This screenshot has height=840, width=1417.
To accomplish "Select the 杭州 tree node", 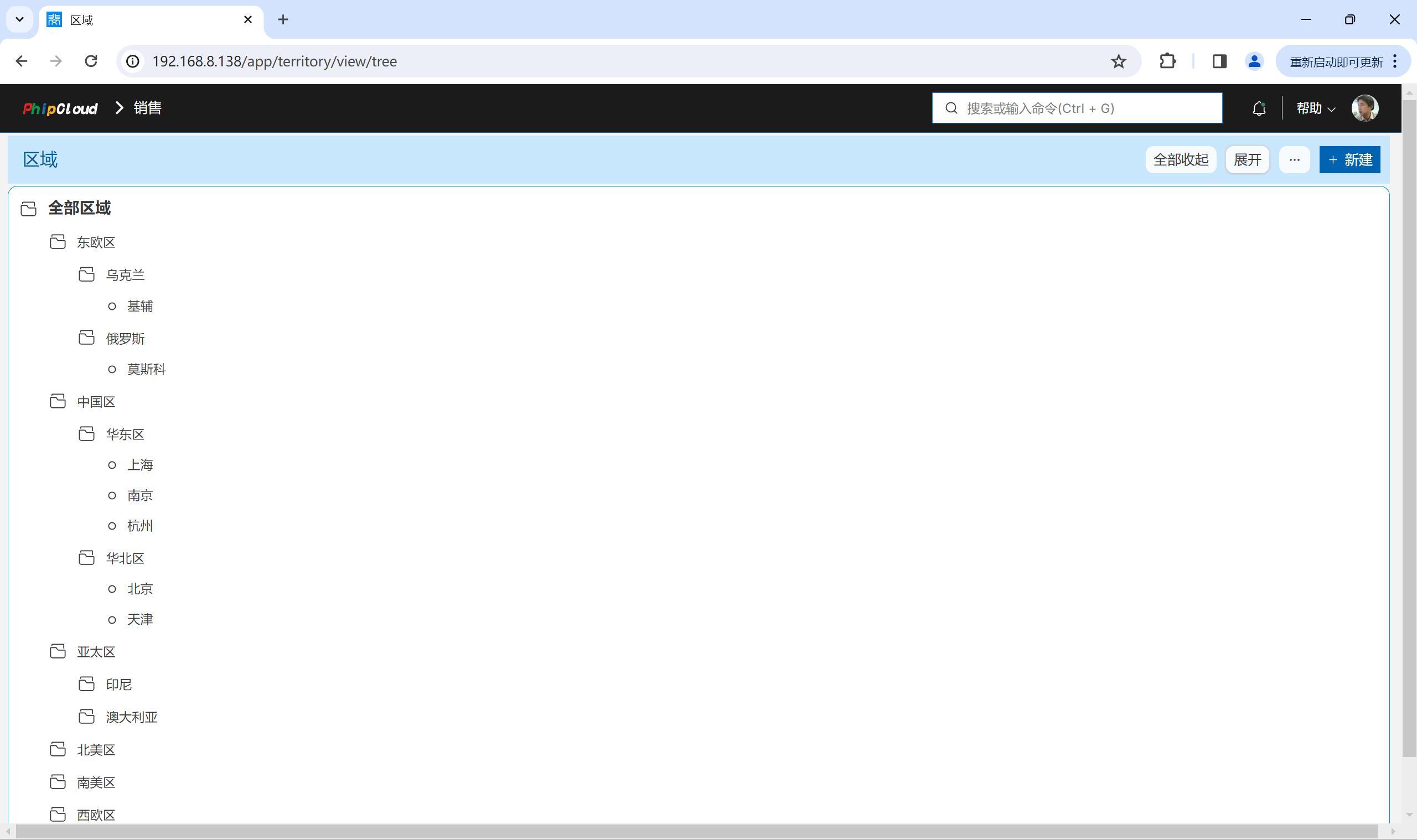I will [x=140, y=526].
